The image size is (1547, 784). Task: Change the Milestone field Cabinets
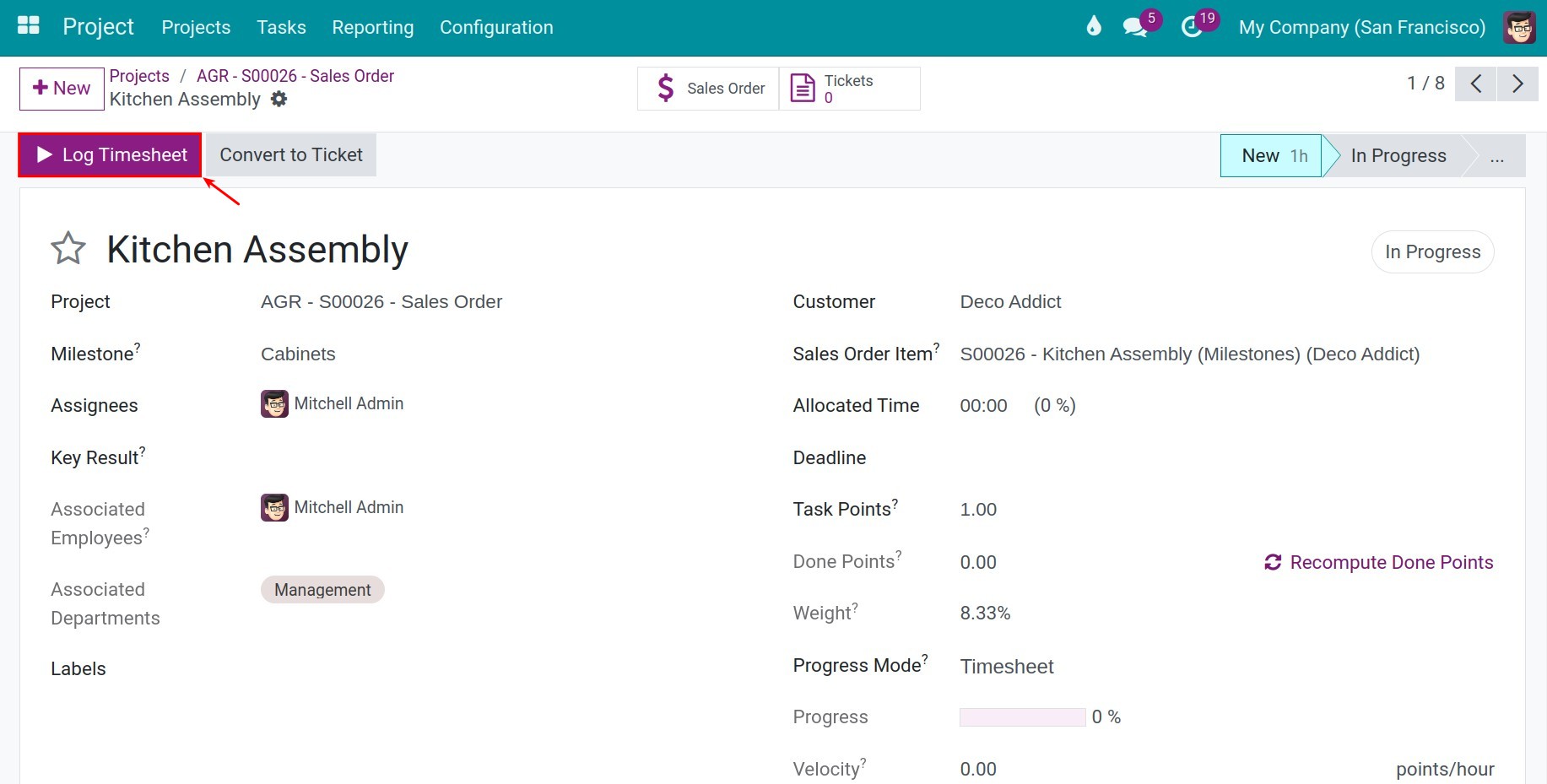(x=298, y=354)
